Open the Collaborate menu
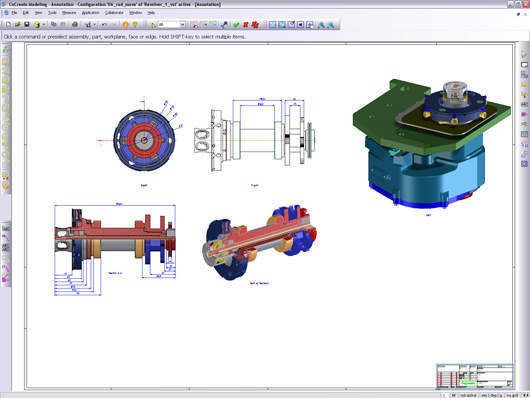This screenshot has height=398, width=530. tap(114, 13)
